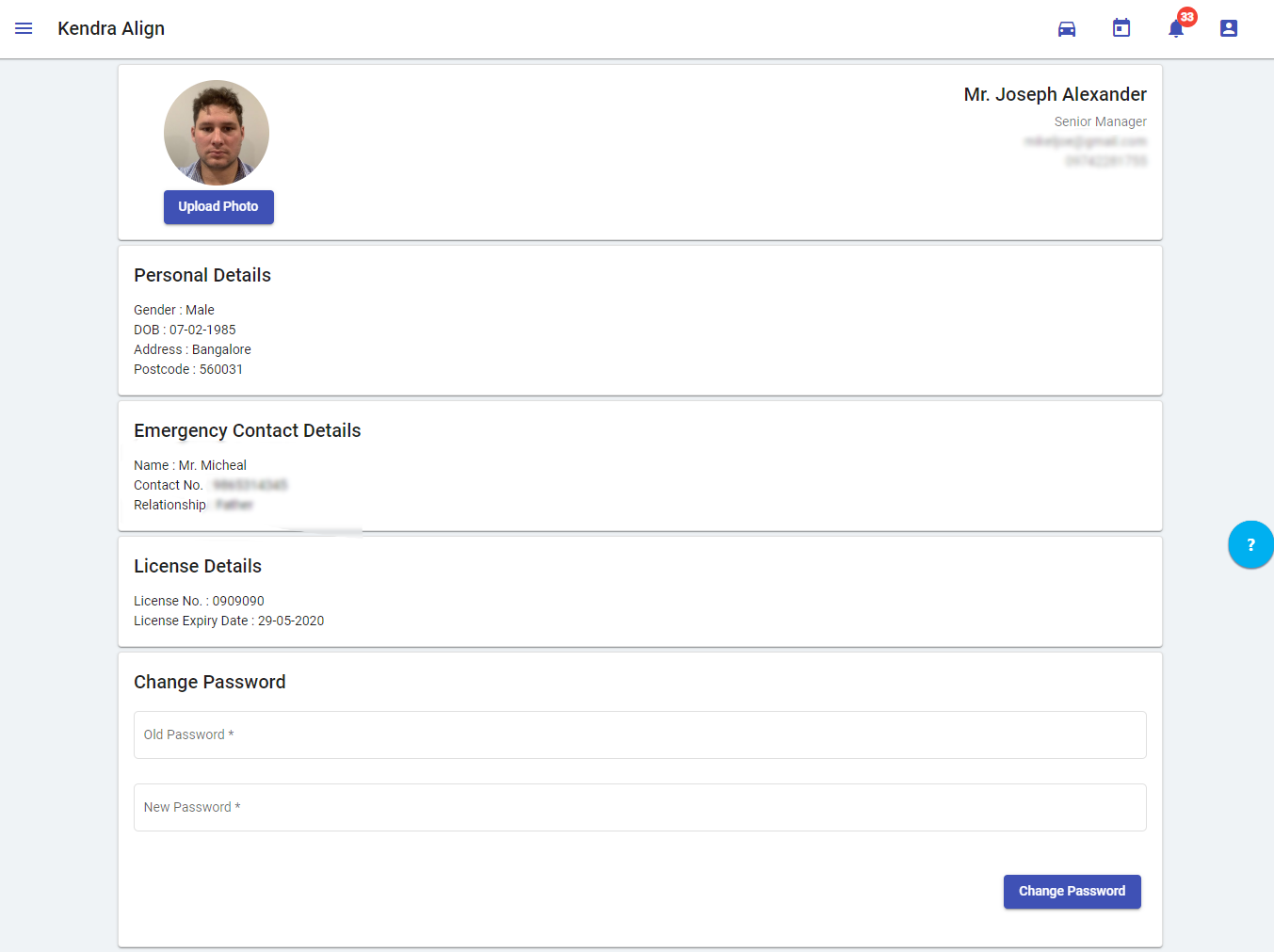Screen dimensions: 1274x952
Task: Click the profile photo of Joseph Alexander
Action: (217, 133)
